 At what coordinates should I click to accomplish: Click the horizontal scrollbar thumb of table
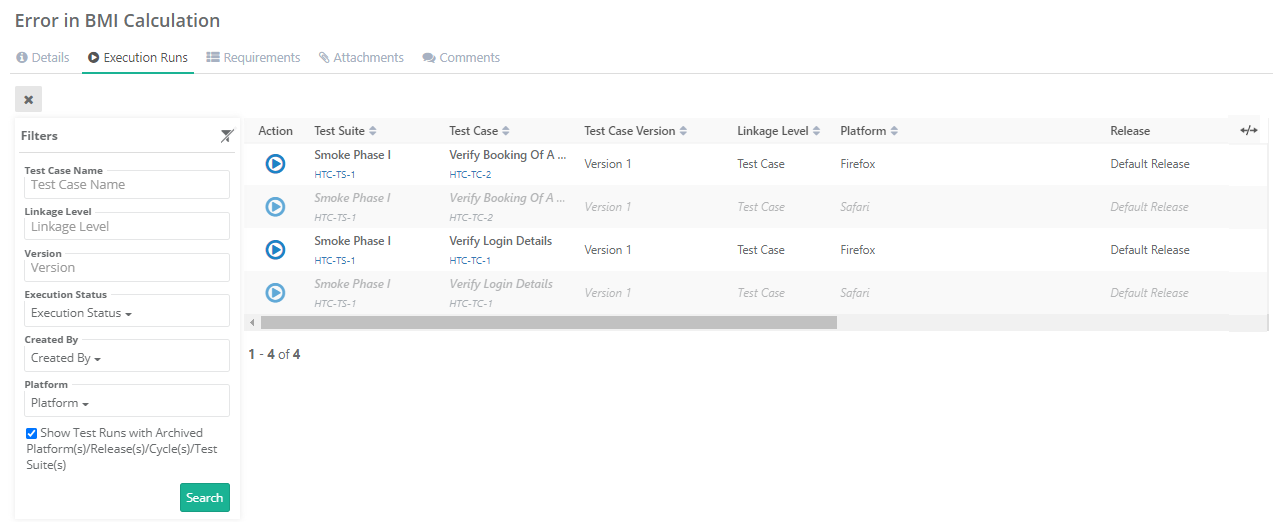click(548, 323)
